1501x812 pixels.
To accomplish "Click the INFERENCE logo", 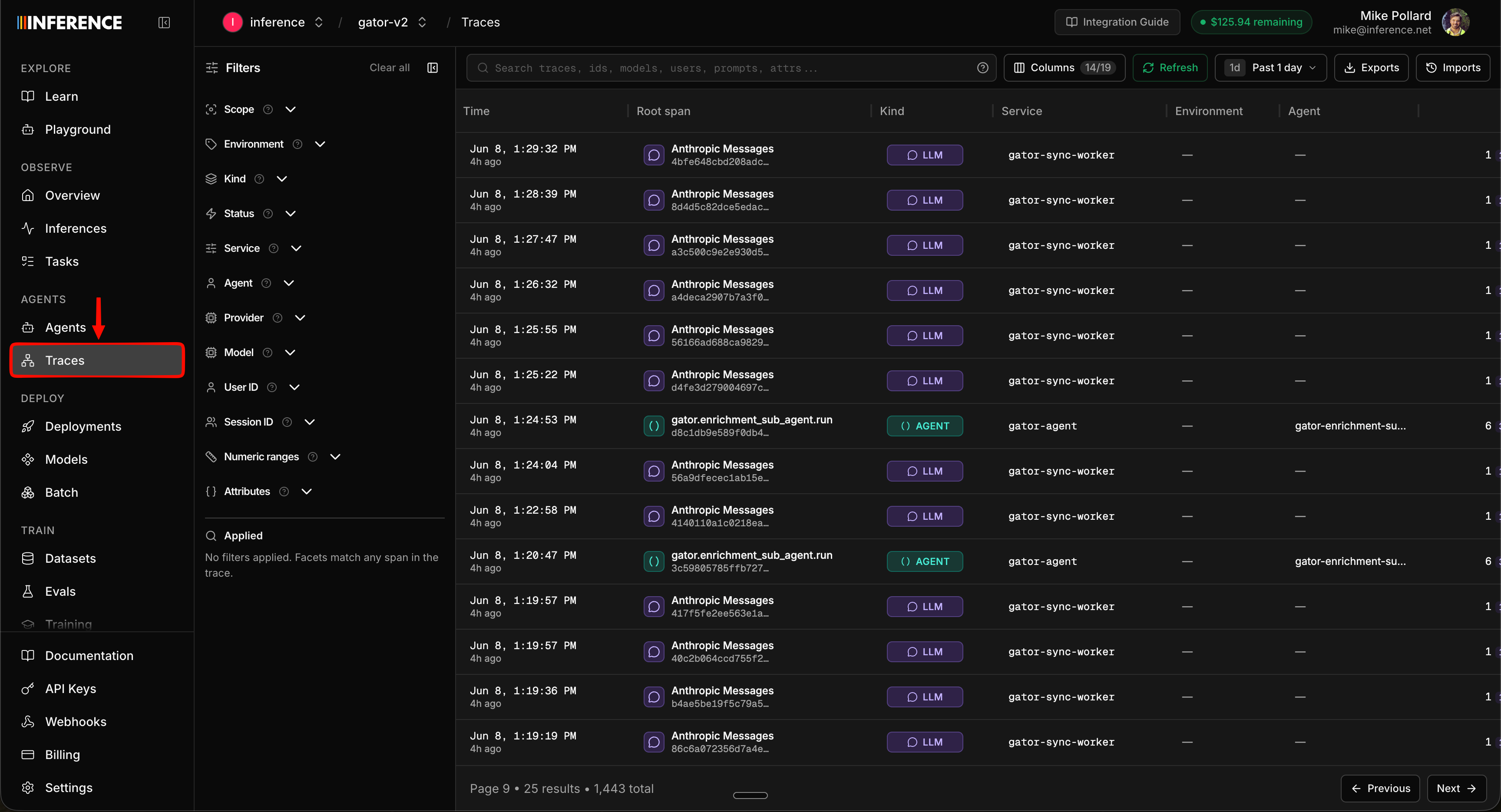I will tap(69, 23).
